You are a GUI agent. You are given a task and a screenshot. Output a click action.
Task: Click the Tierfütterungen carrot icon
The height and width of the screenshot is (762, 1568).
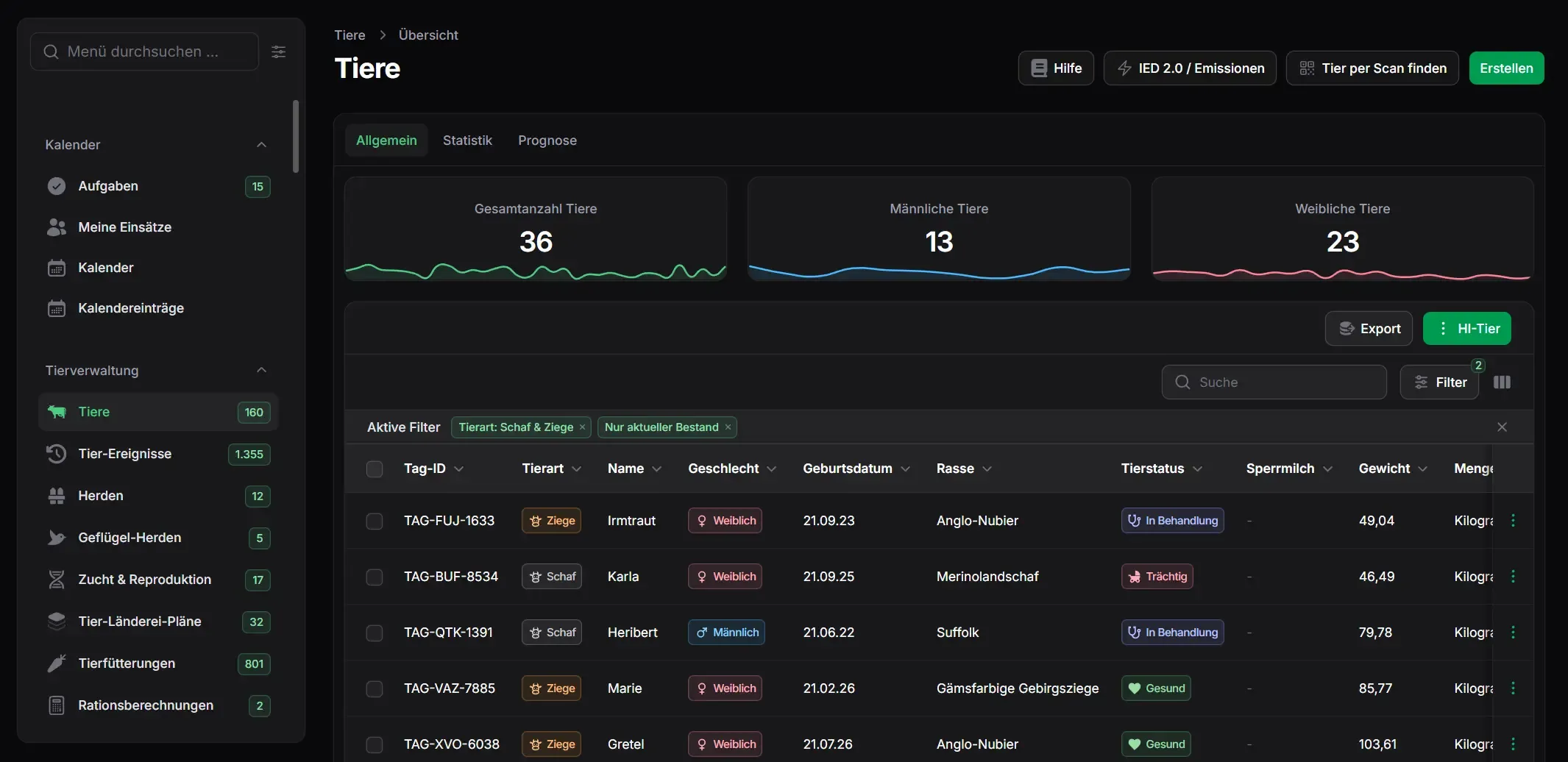(x=57, y=663)
